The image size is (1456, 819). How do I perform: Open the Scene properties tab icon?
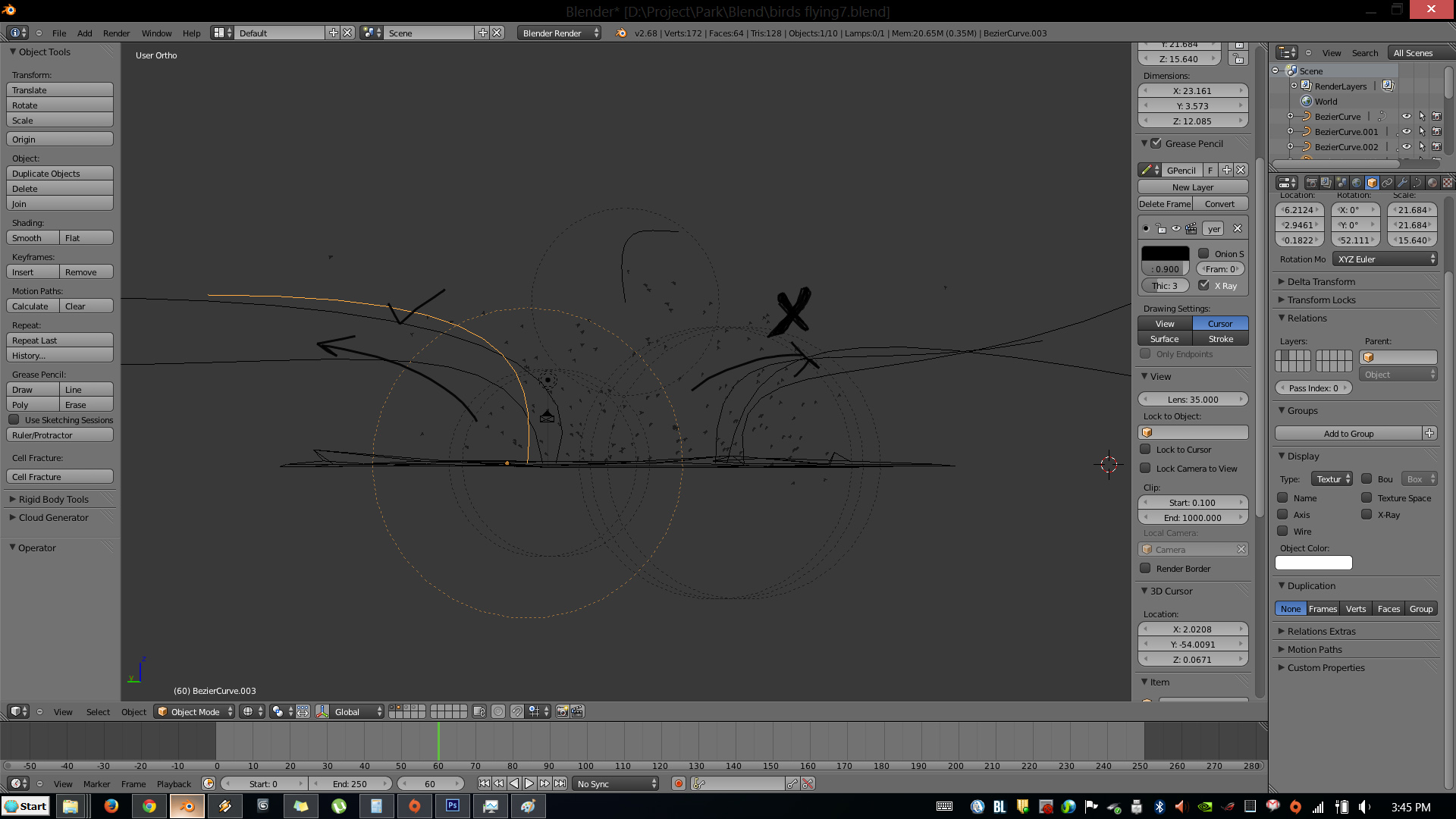1341,183
